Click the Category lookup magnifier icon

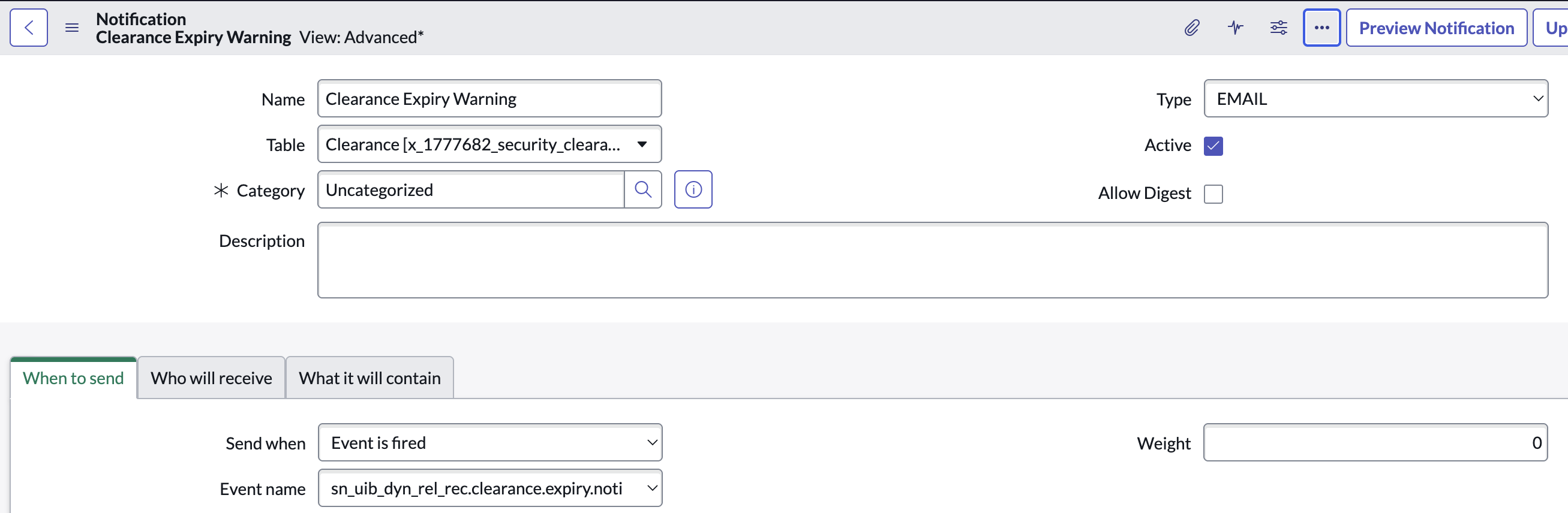pos(643,189)
